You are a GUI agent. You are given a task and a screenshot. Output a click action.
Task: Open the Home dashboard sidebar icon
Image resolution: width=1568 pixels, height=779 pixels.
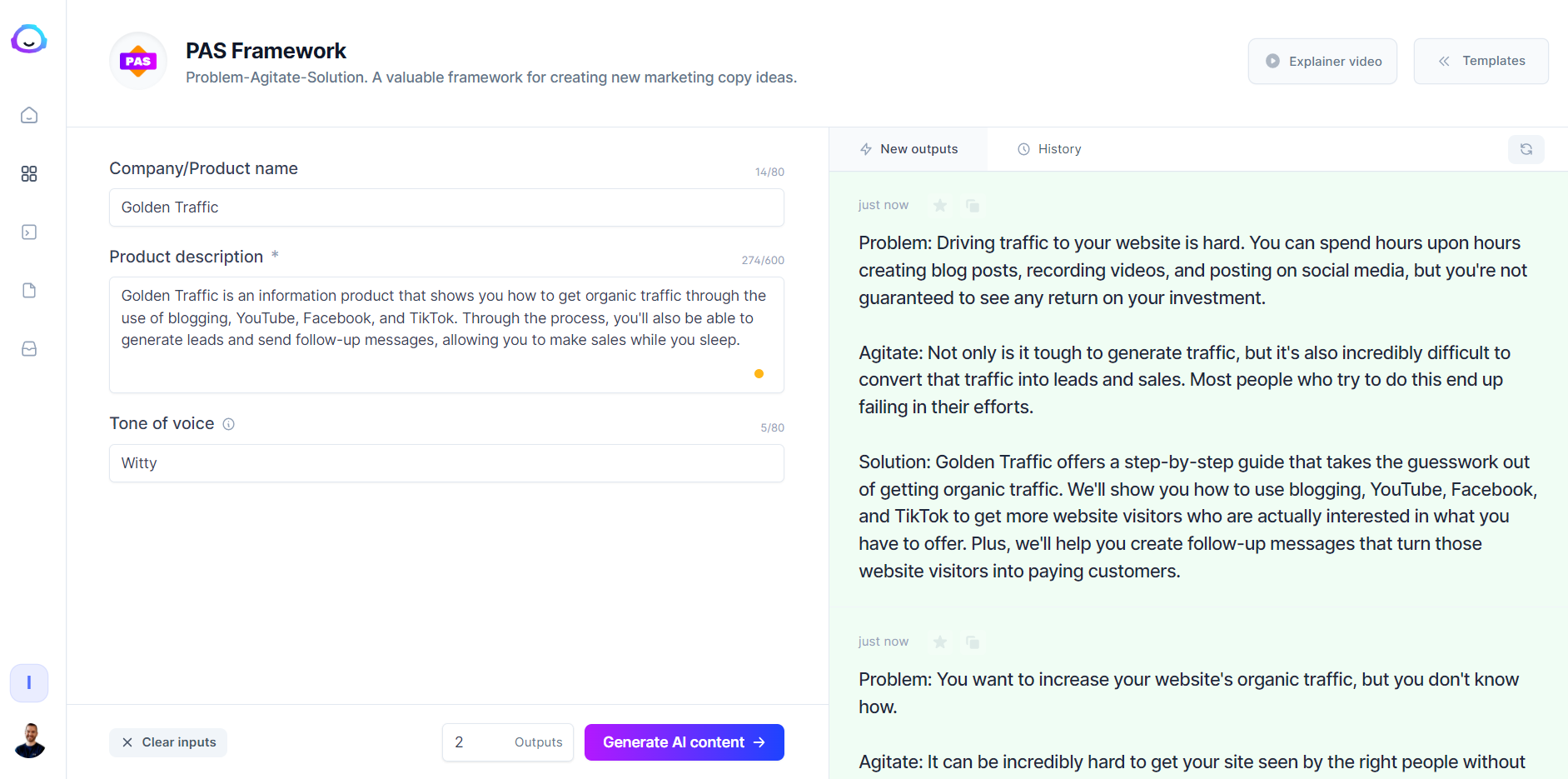pos(29,115)
